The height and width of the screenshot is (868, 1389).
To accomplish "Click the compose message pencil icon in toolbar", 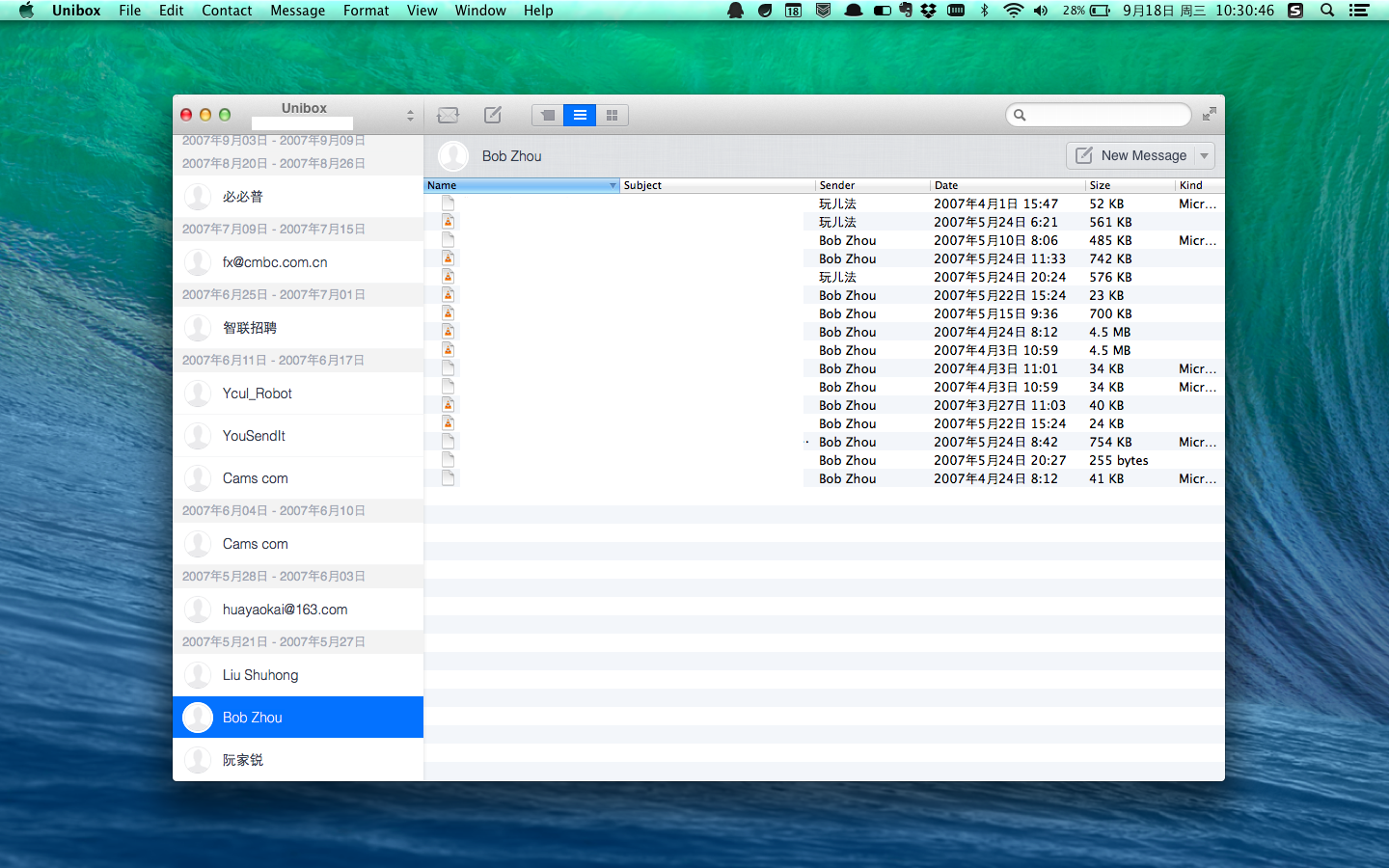I will tap(493, 115).
